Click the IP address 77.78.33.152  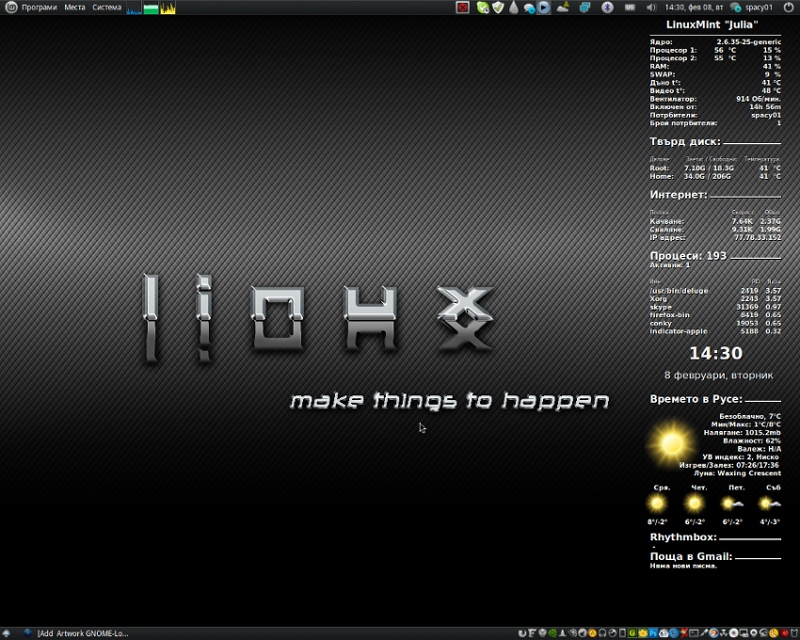(758, 238)
